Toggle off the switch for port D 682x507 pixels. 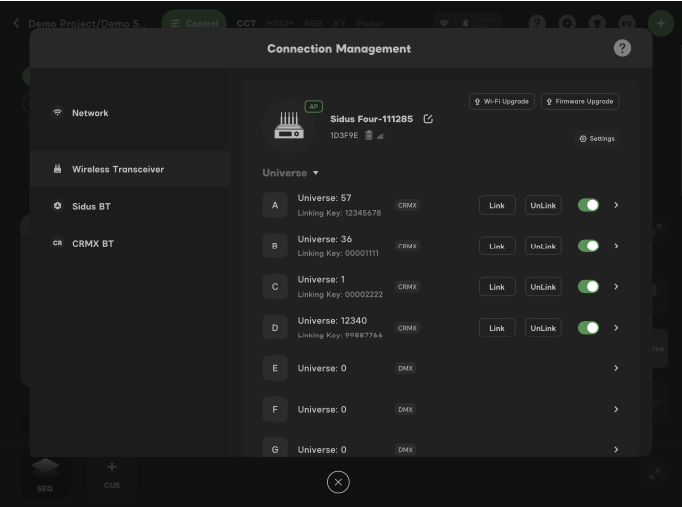click(588, 328)
